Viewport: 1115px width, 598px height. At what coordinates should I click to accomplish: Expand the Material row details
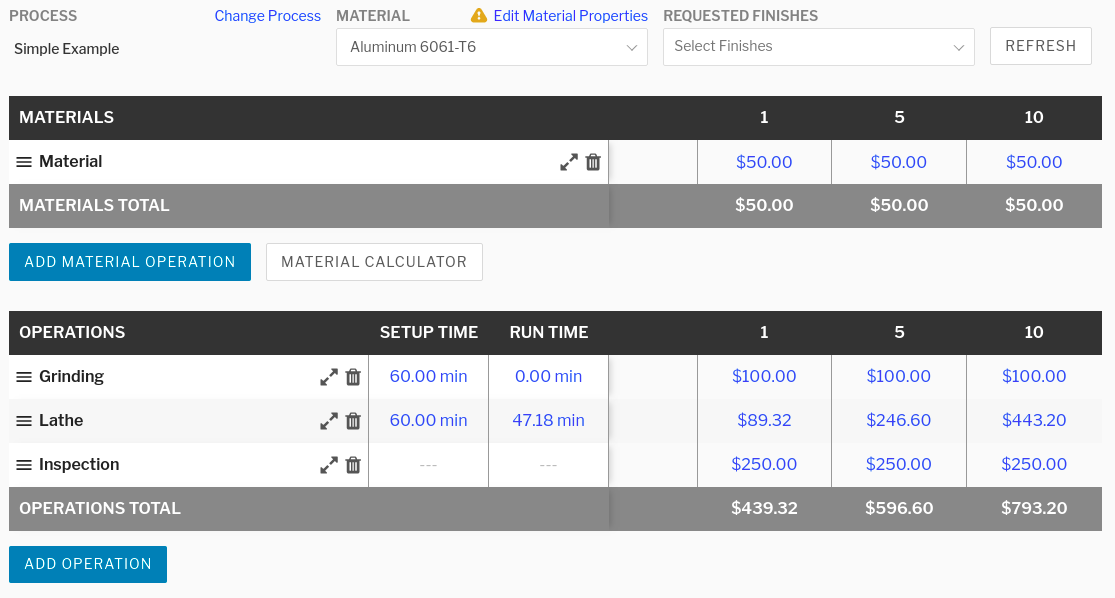point(569,162)
